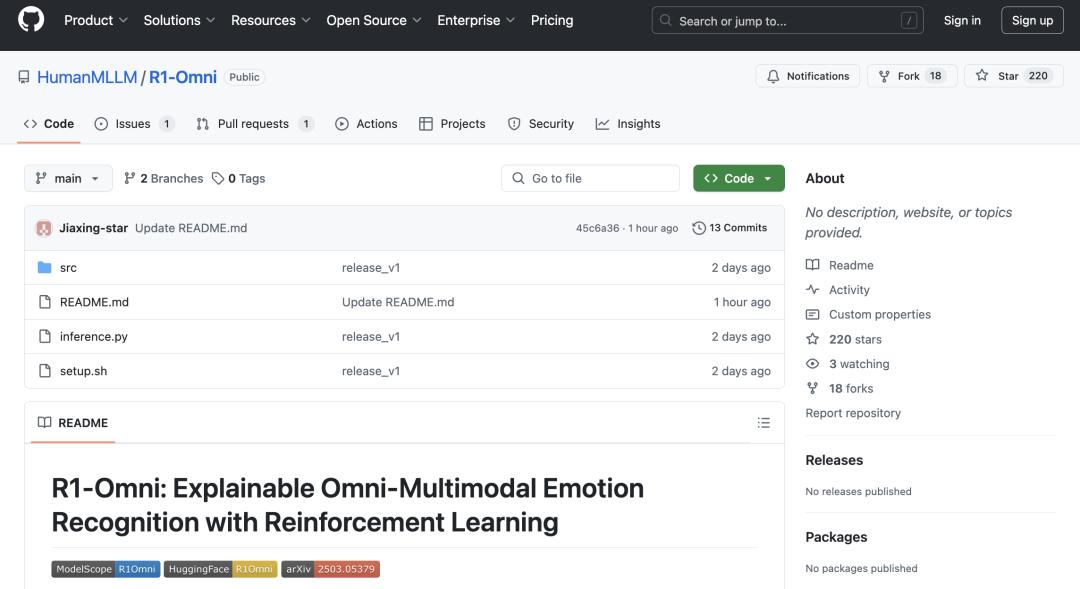View the 2 Branches list
This screenshot has width=1080, height=589.
tap(164, 178)
